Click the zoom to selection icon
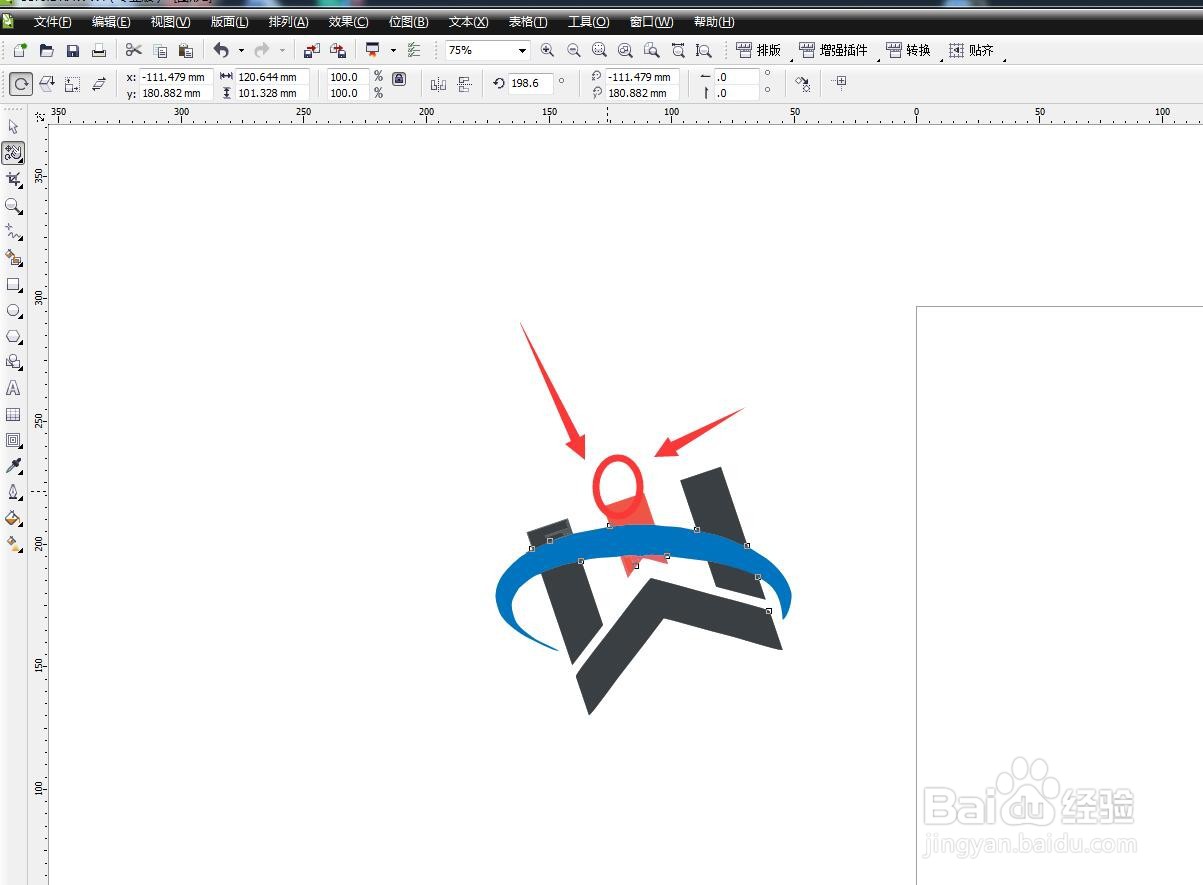 [x=599, y=50]
